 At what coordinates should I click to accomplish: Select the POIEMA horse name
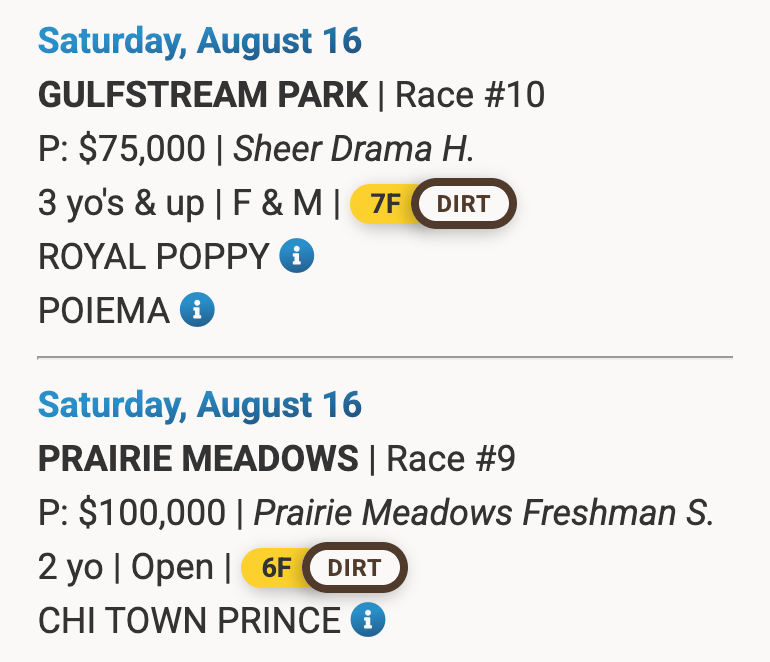click(x=104, y=311)
